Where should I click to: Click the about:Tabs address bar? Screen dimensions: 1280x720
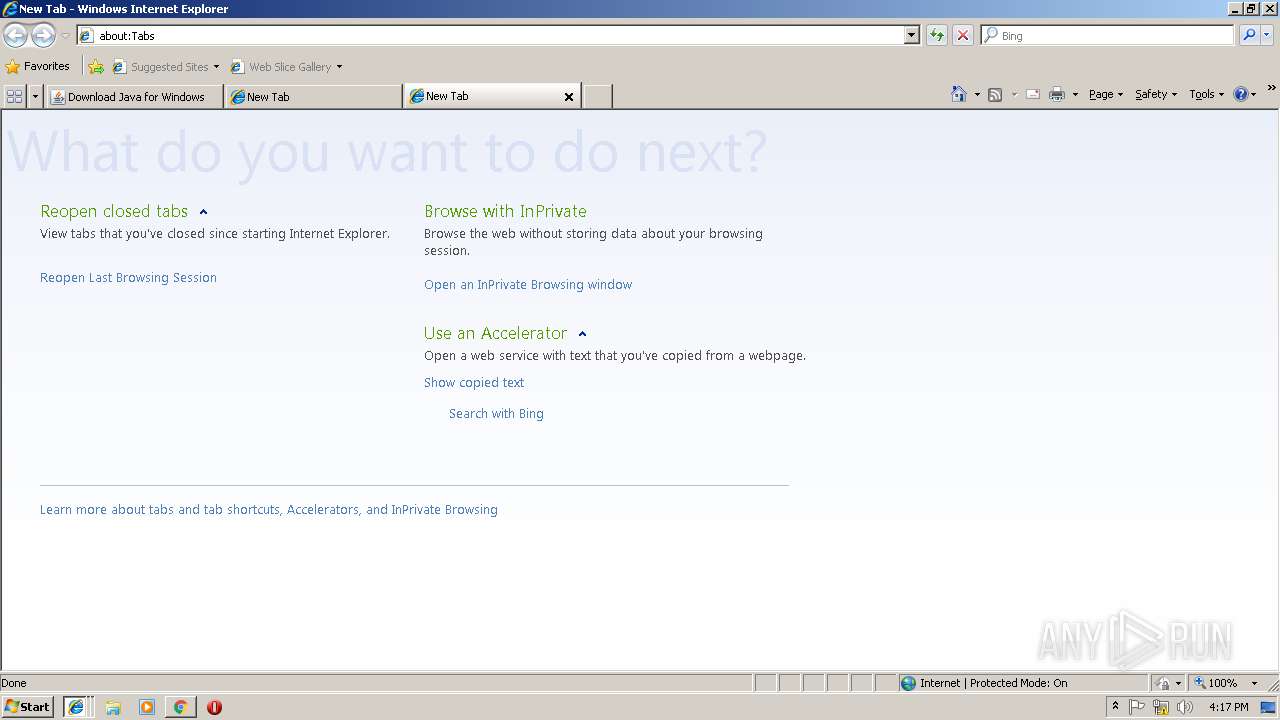[x=490, y=35]
